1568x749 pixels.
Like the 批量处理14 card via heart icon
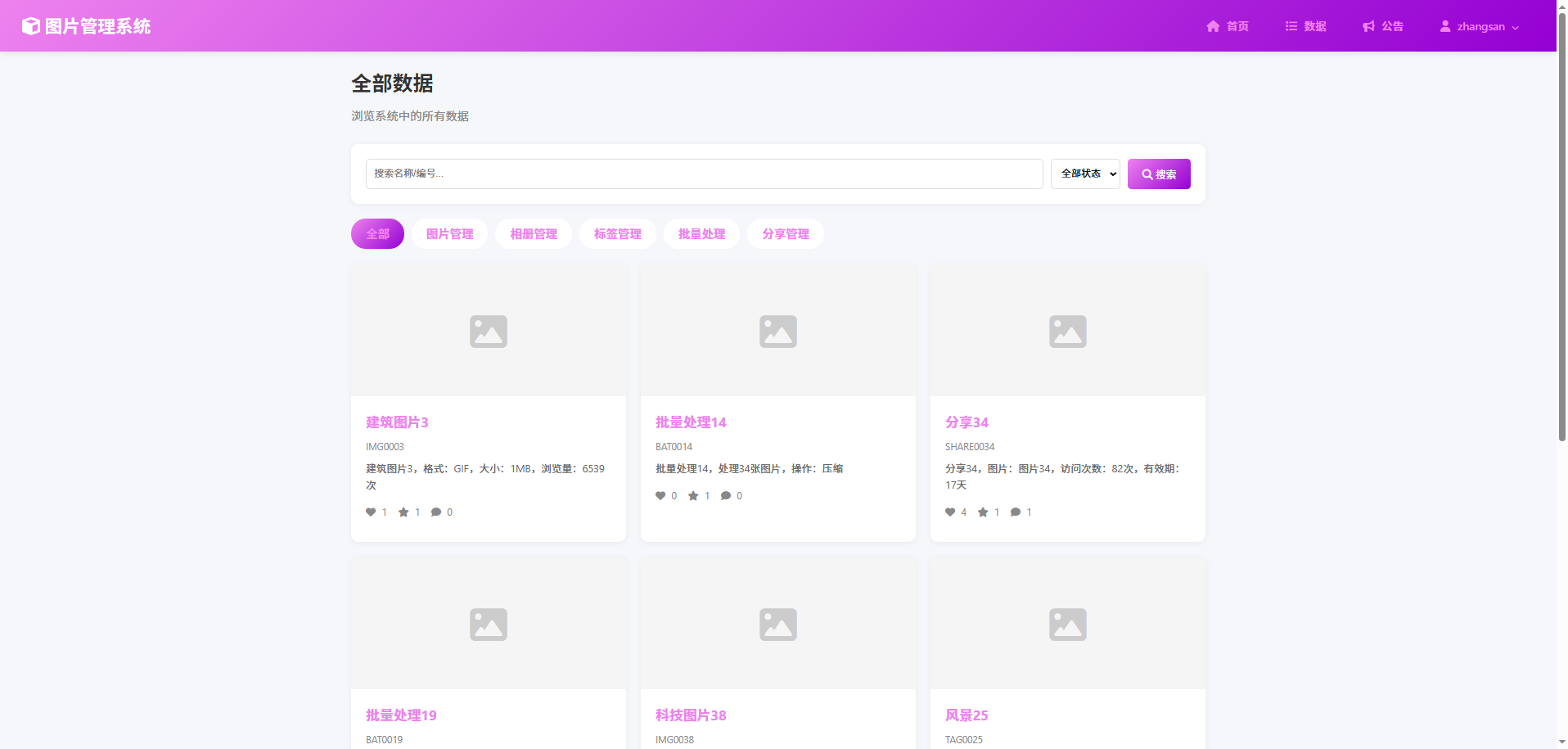(660, 496)
